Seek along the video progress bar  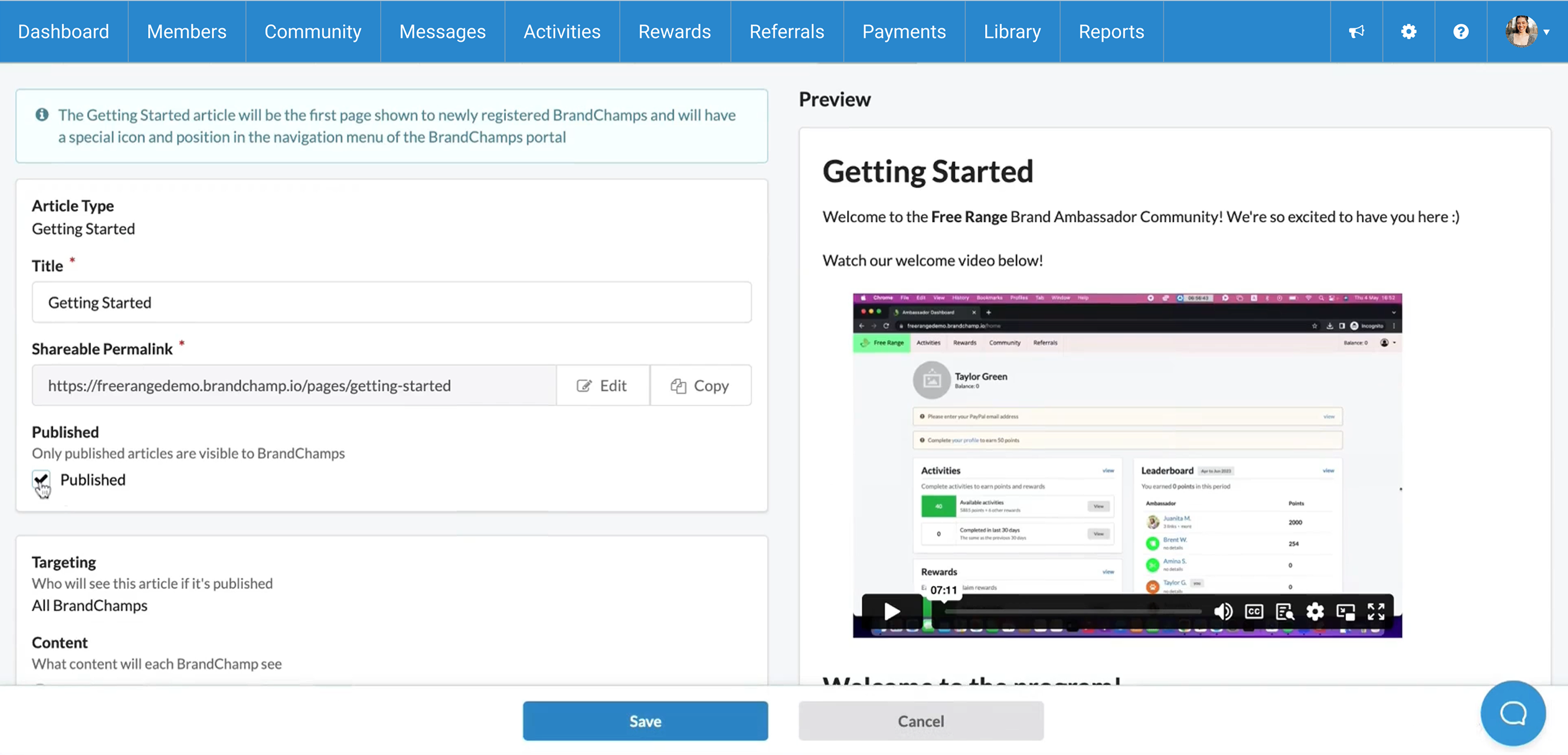1071,611
